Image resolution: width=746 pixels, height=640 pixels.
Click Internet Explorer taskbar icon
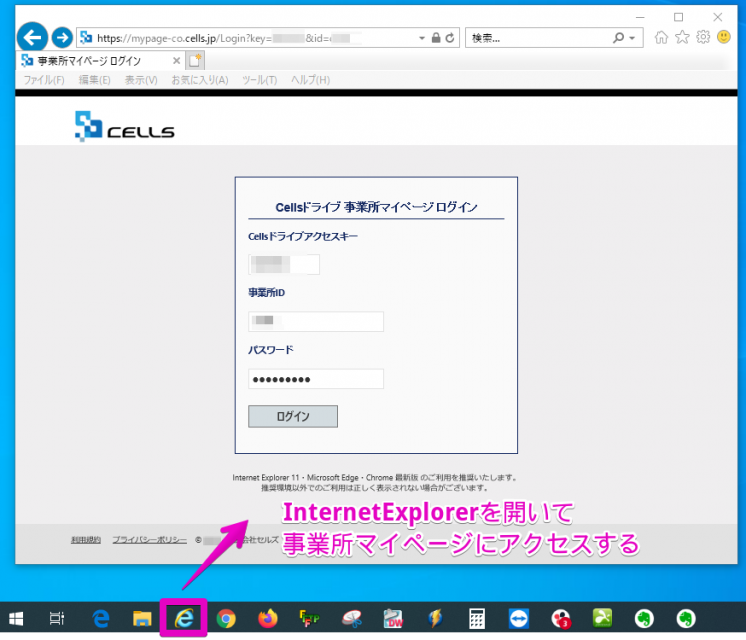184,618
